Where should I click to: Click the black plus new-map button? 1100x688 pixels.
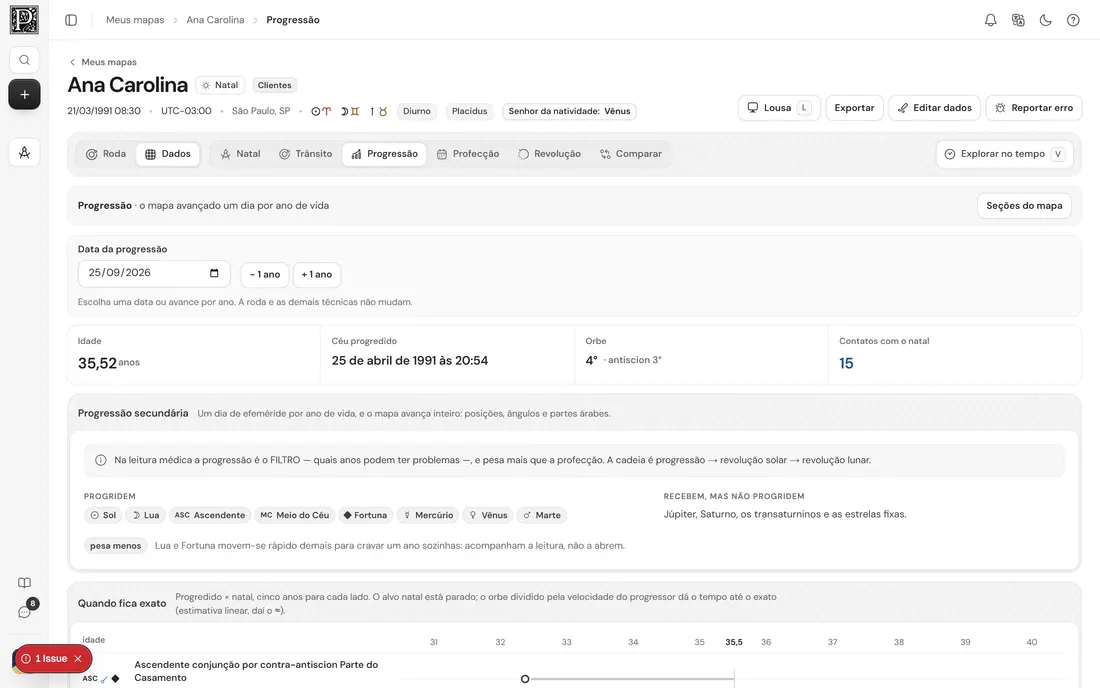click(x=24, y=94)
